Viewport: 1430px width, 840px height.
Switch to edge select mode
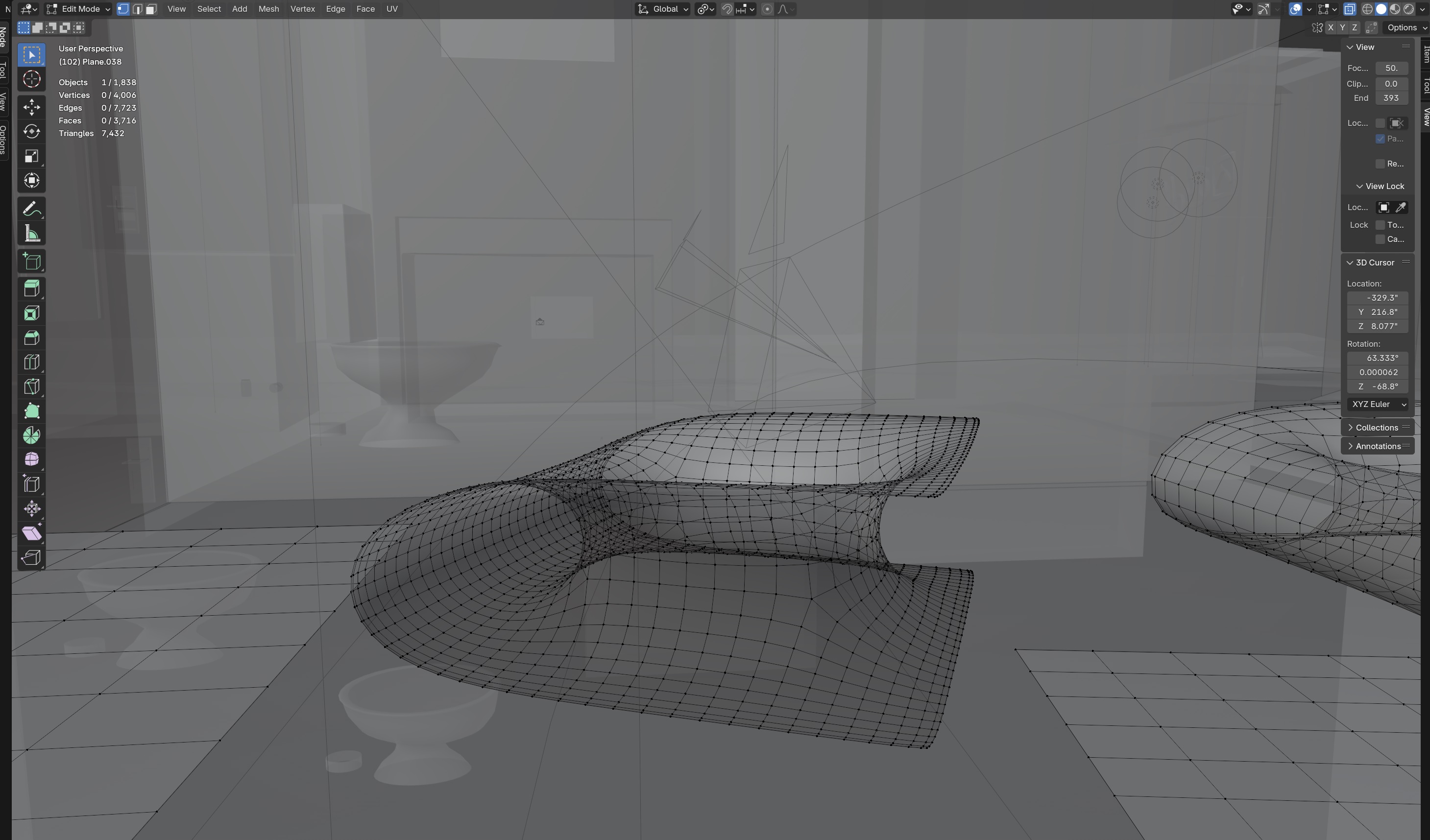click(x=137, y=9)
